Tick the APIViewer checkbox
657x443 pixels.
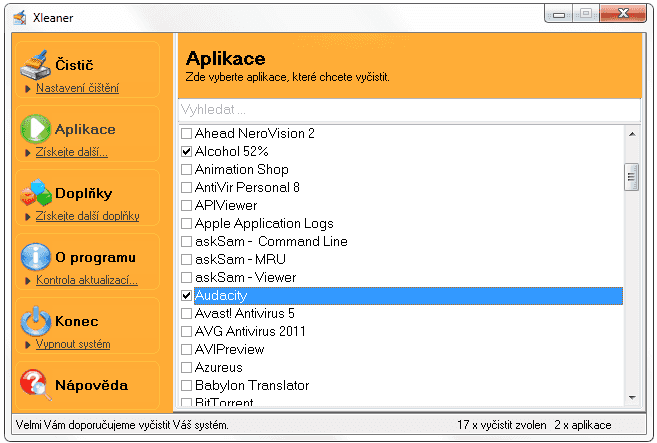pyautogui.click(x=186, y=206)
